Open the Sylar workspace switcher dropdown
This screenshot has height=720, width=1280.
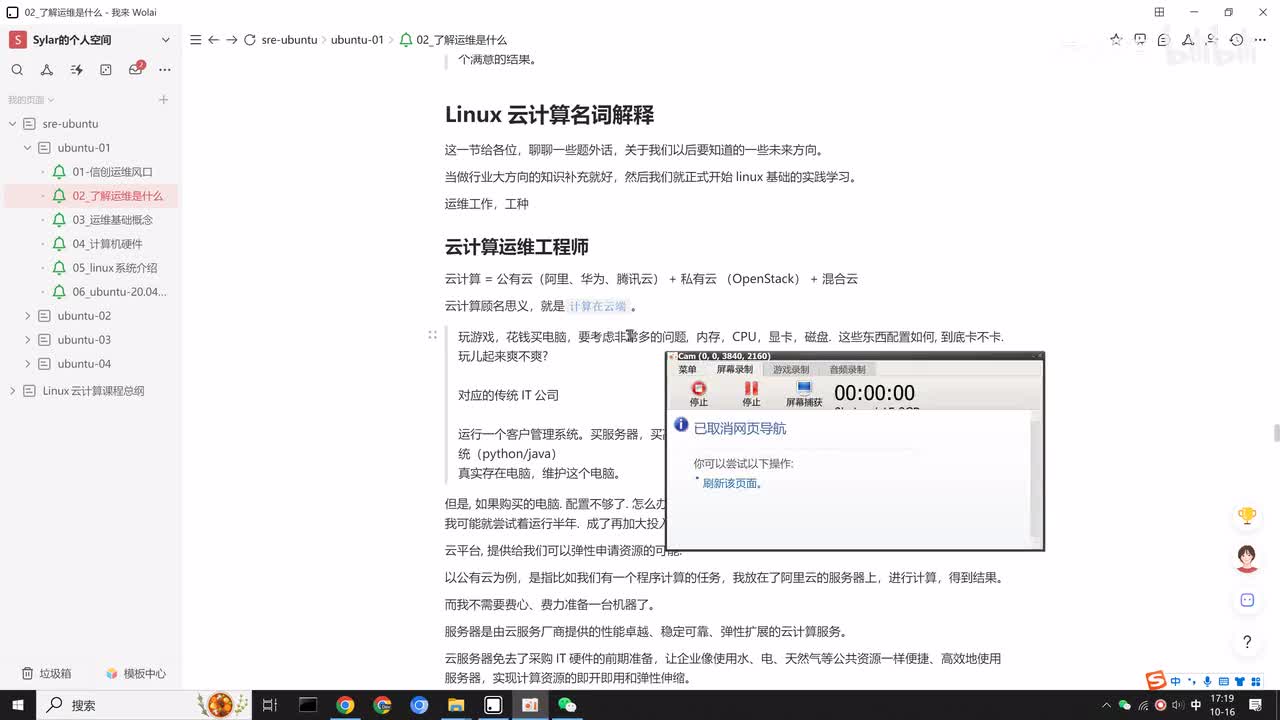[166, 40]
